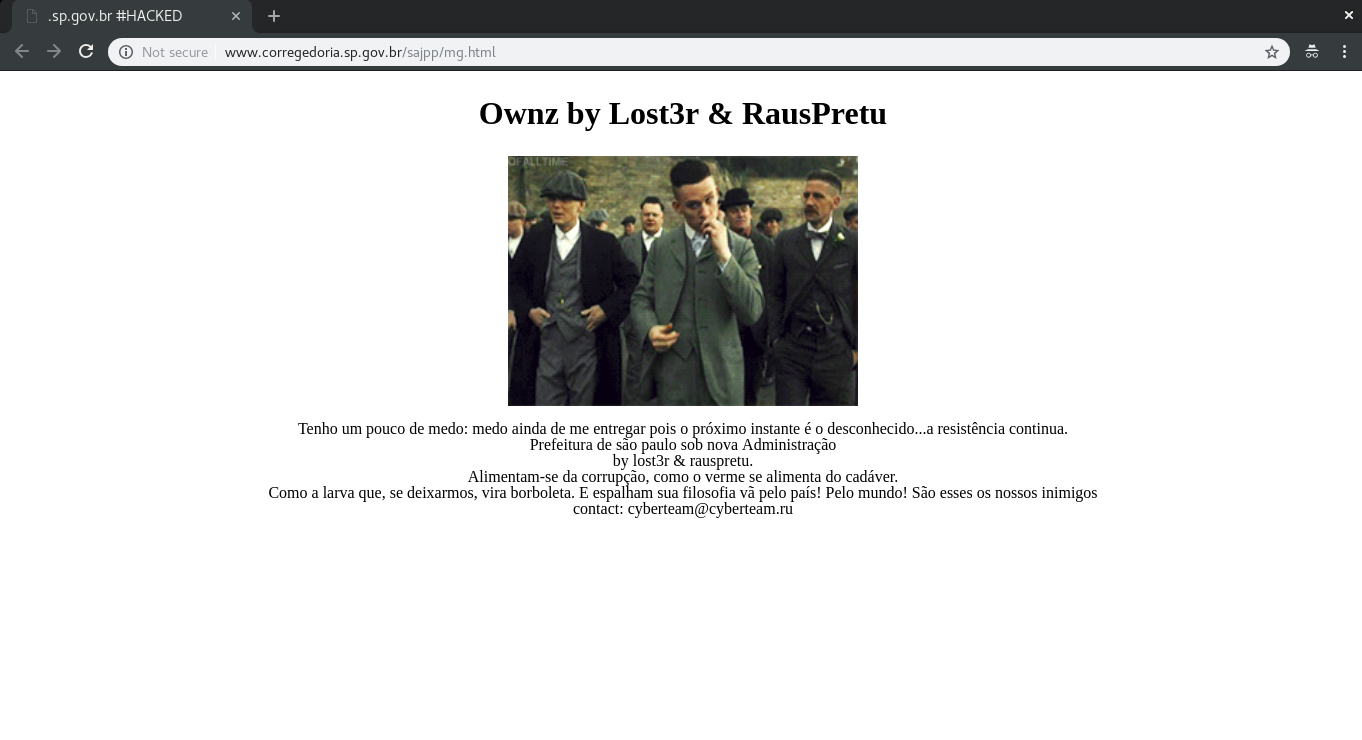This screenshot has height=740, width=1362.
Task: Click text 'Prefeitura de são paulo sob nova Administração'
Action: [683, 444]
